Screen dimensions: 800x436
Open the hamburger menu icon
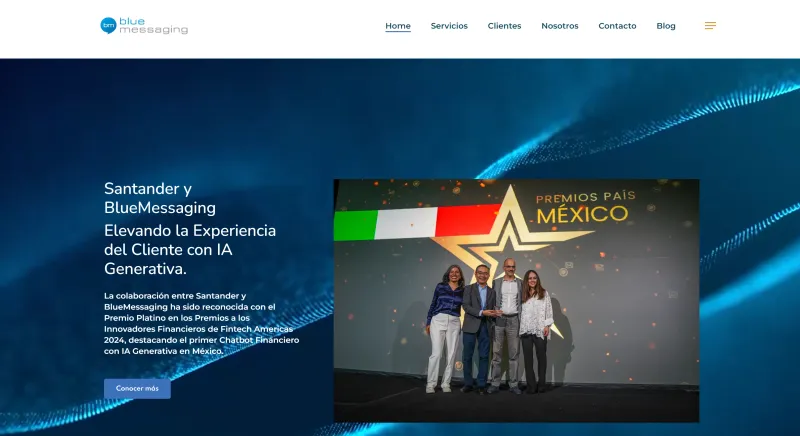point(710,25)
